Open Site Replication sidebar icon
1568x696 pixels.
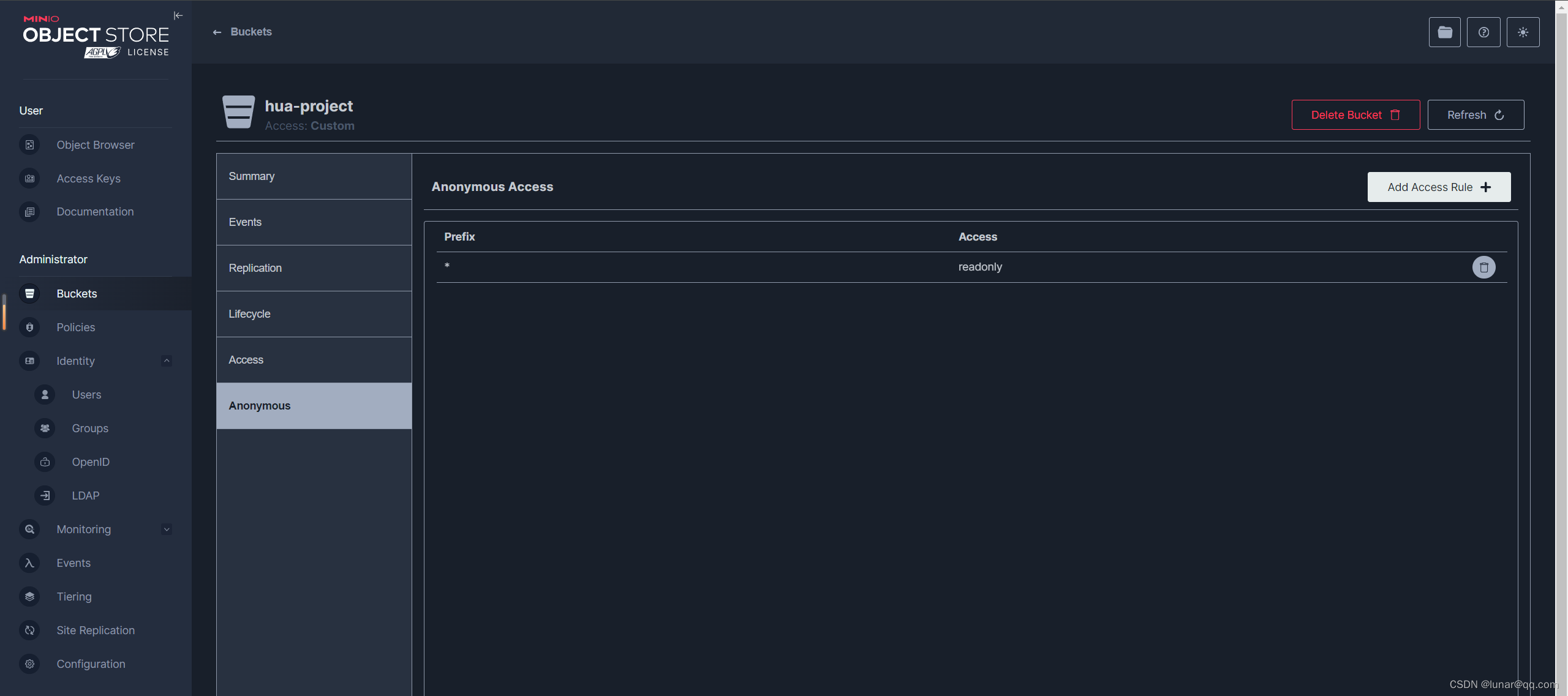[29, 631]
